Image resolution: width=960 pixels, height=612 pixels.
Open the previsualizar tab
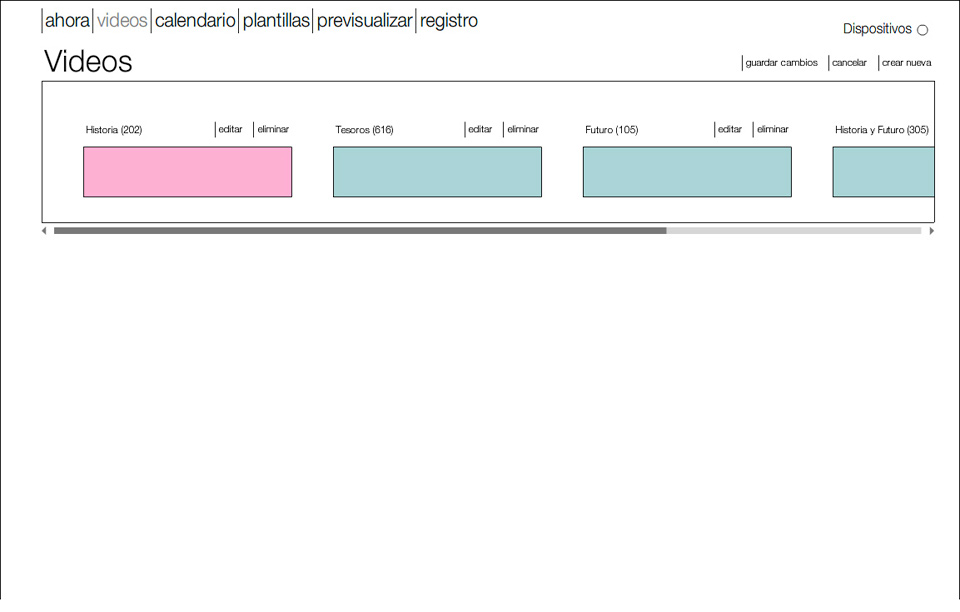pyautogui.click(x=364, y=21)
